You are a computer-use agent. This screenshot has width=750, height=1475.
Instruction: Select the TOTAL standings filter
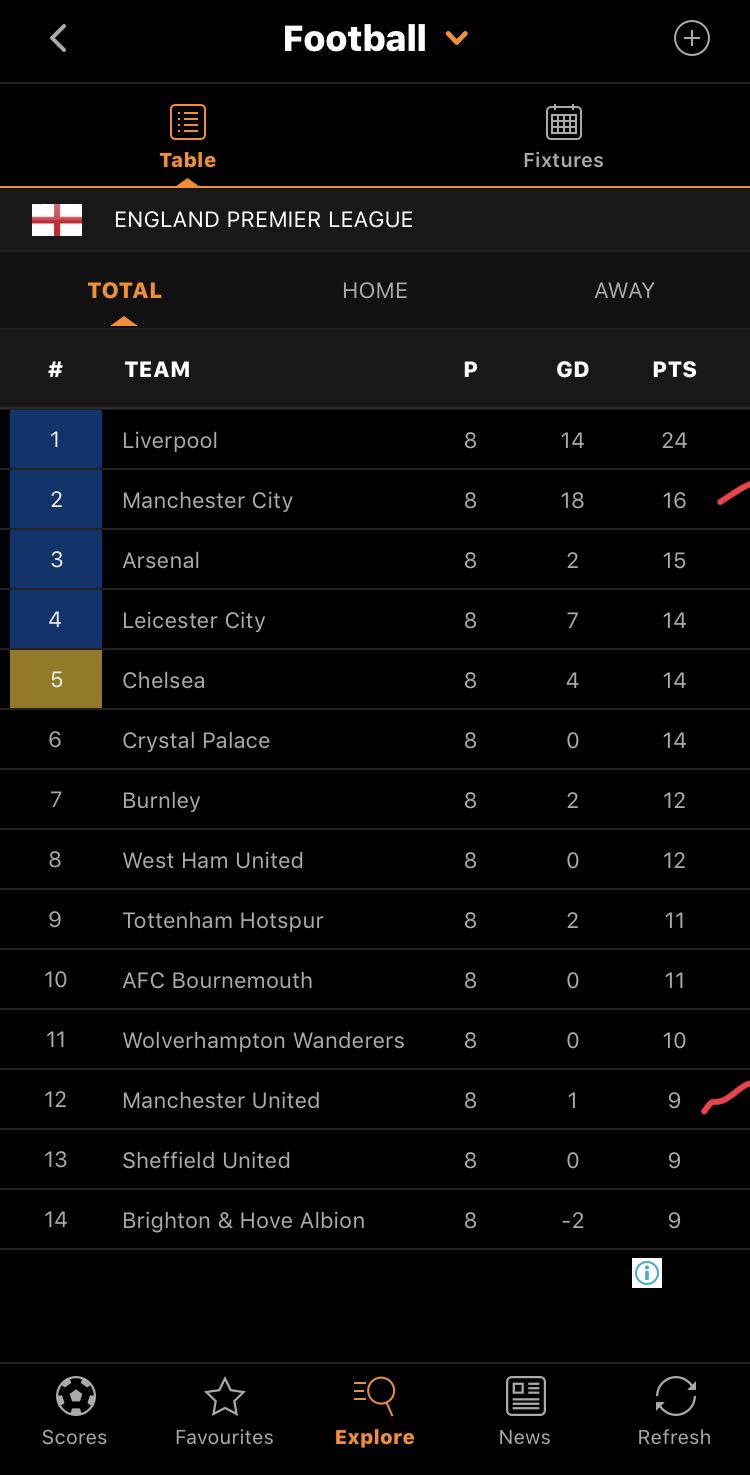click(x=125, y=291)
